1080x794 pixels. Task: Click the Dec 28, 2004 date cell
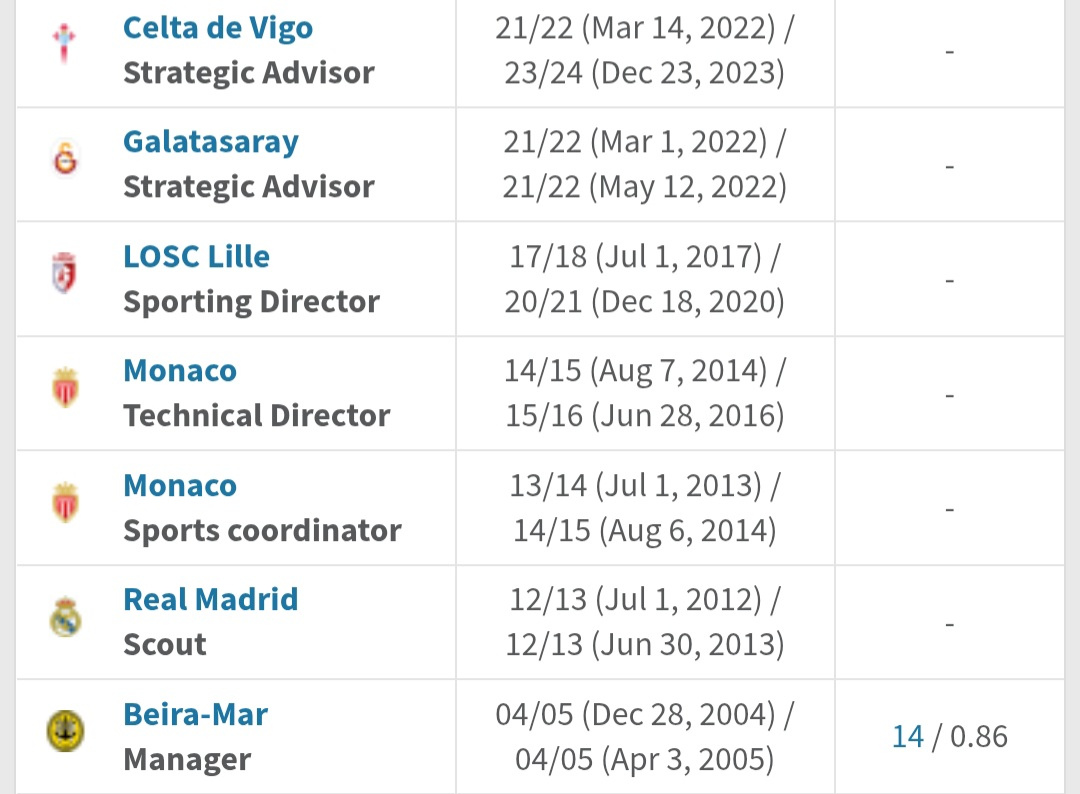pyautogui.click(x=645, y=737)
